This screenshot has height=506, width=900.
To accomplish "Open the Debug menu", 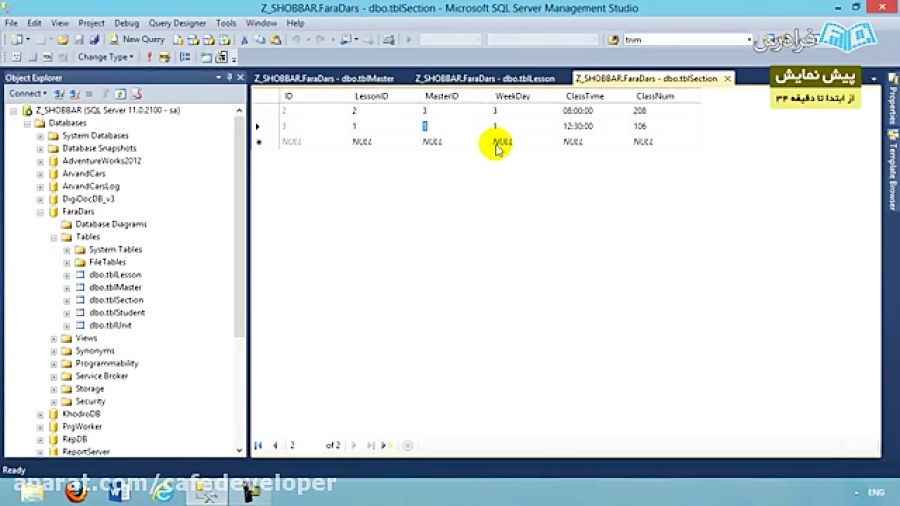I will point(126,23).
